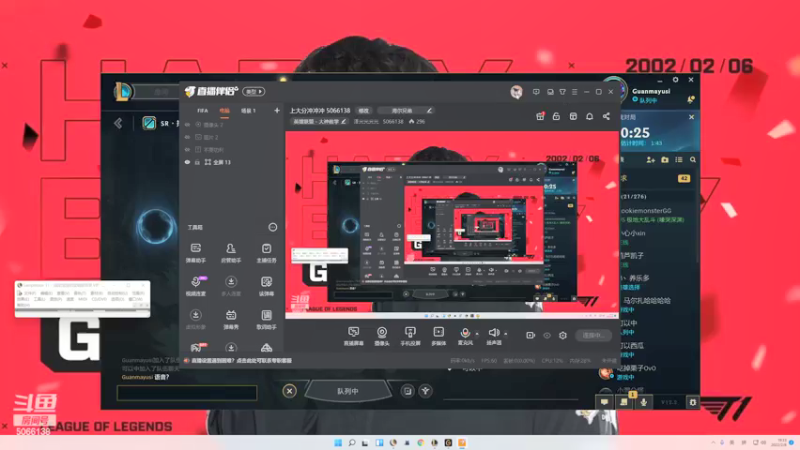Screen dimensions: 800x450
Task: Collapse the 工具箱 toolbox section
Action: click(x=272, y=227)
